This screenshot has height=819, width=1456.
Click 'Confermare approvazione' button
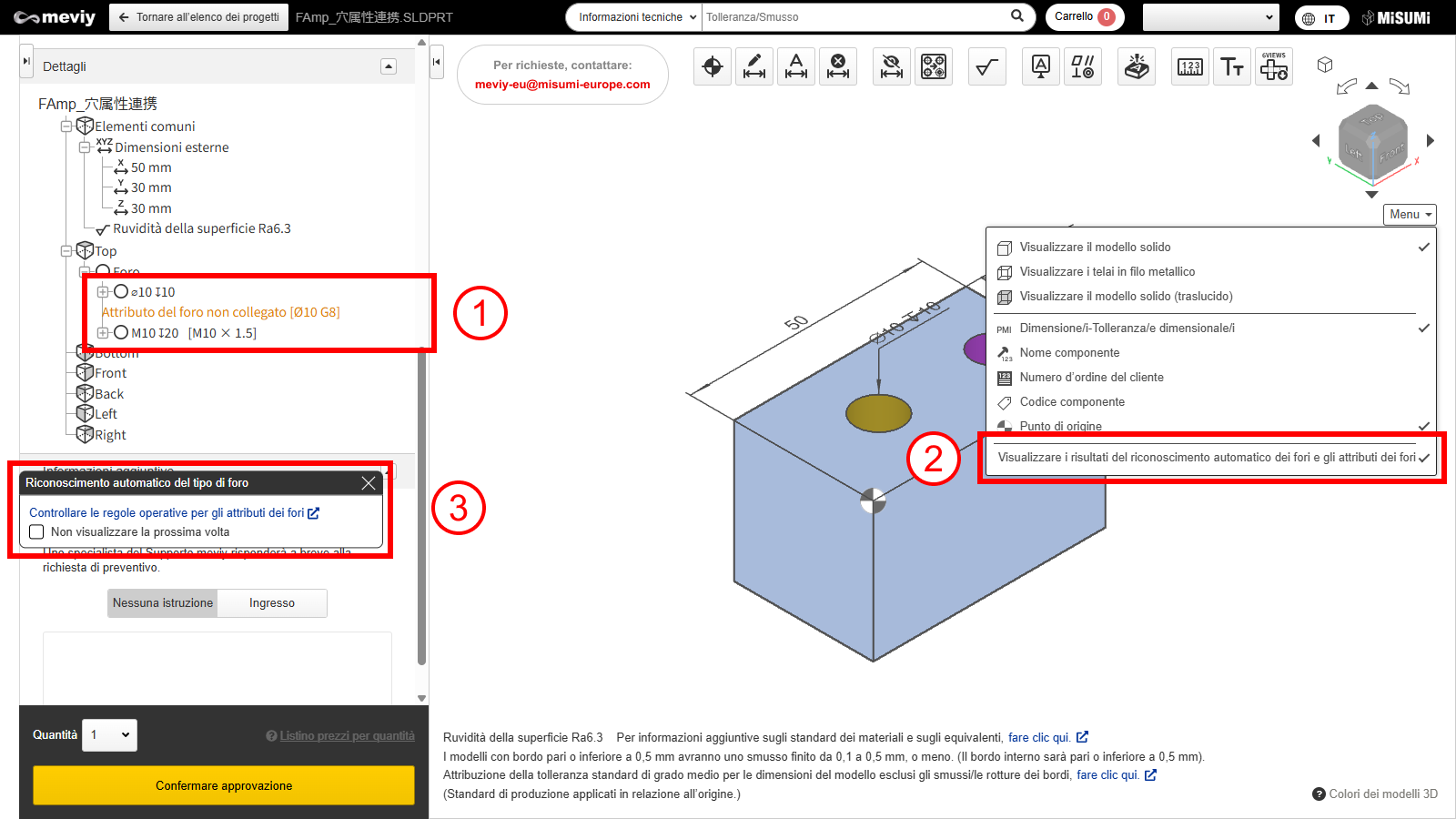click(224, 785)
